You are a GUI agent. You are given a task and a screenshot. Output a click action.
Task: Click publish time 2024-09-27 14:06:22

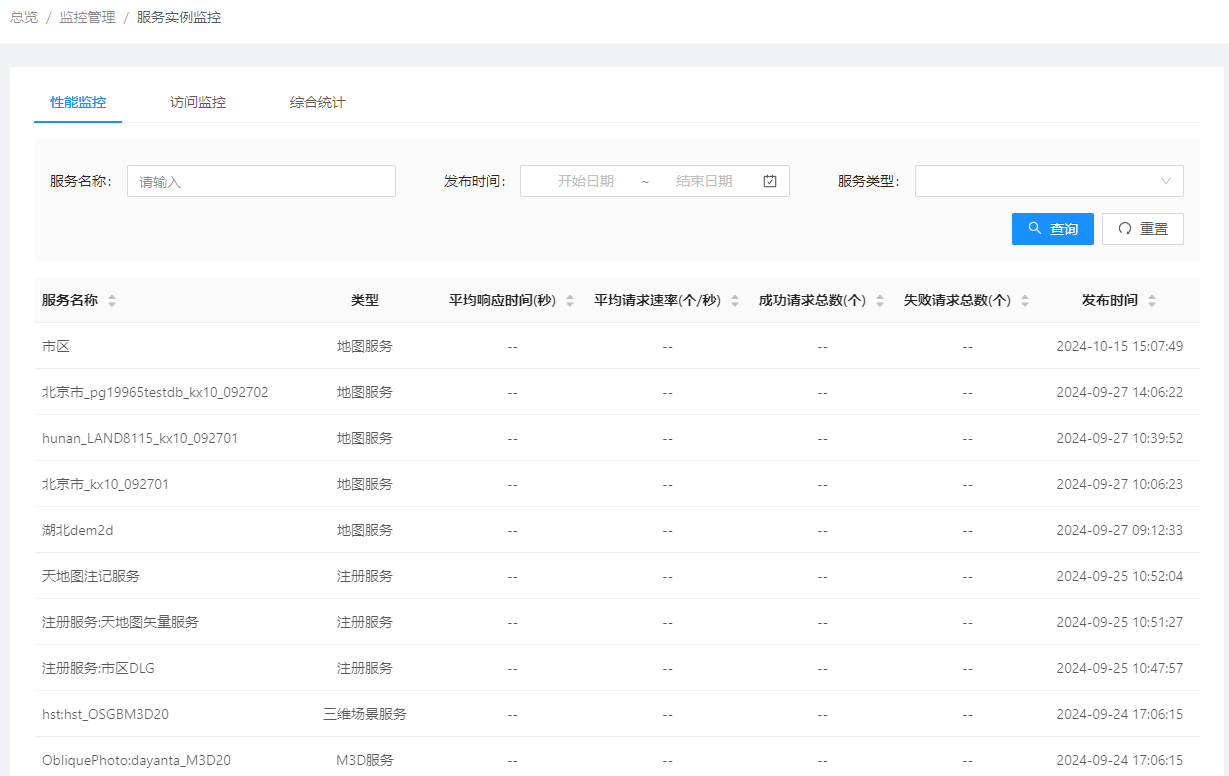tap(1120, 392)
